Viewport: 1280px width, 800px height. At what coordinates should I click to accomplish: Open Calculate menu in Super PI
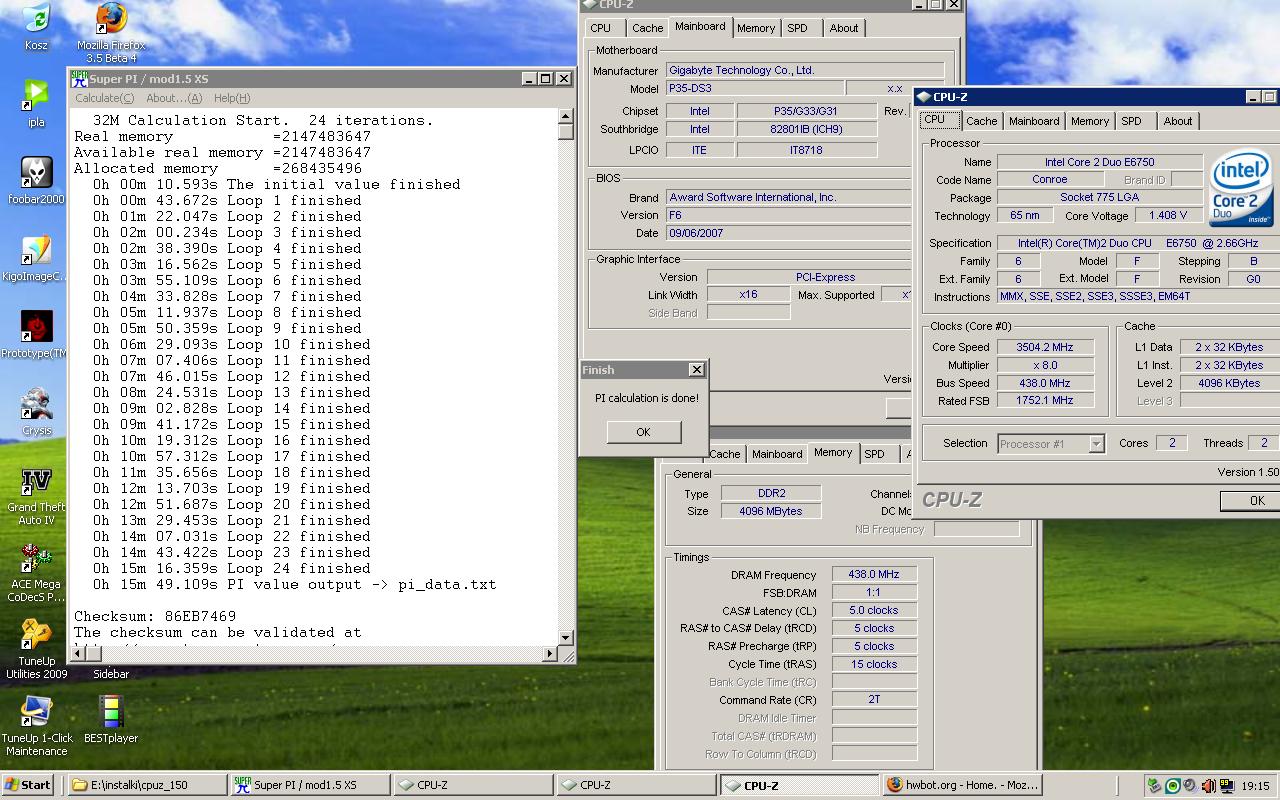105,98
